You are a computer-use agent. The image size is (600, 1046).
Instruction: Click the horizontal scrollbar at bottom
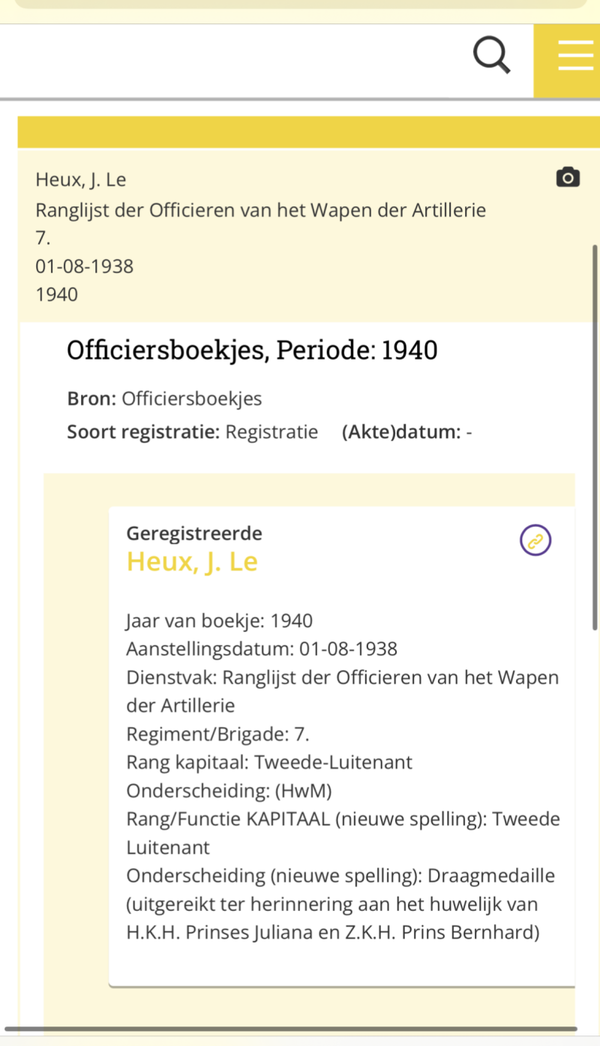coord(290,1028)
